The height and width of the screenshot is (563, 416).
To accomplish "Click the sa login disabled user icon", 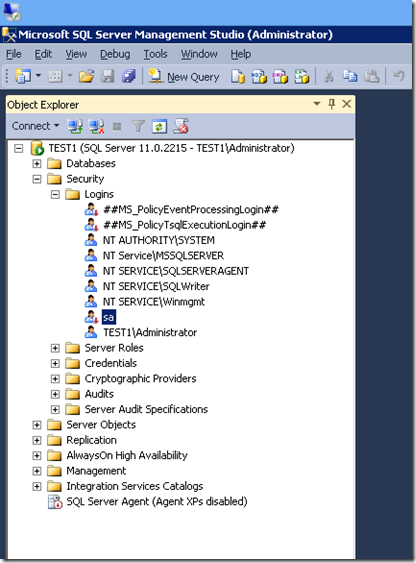I will coord(91,317).
